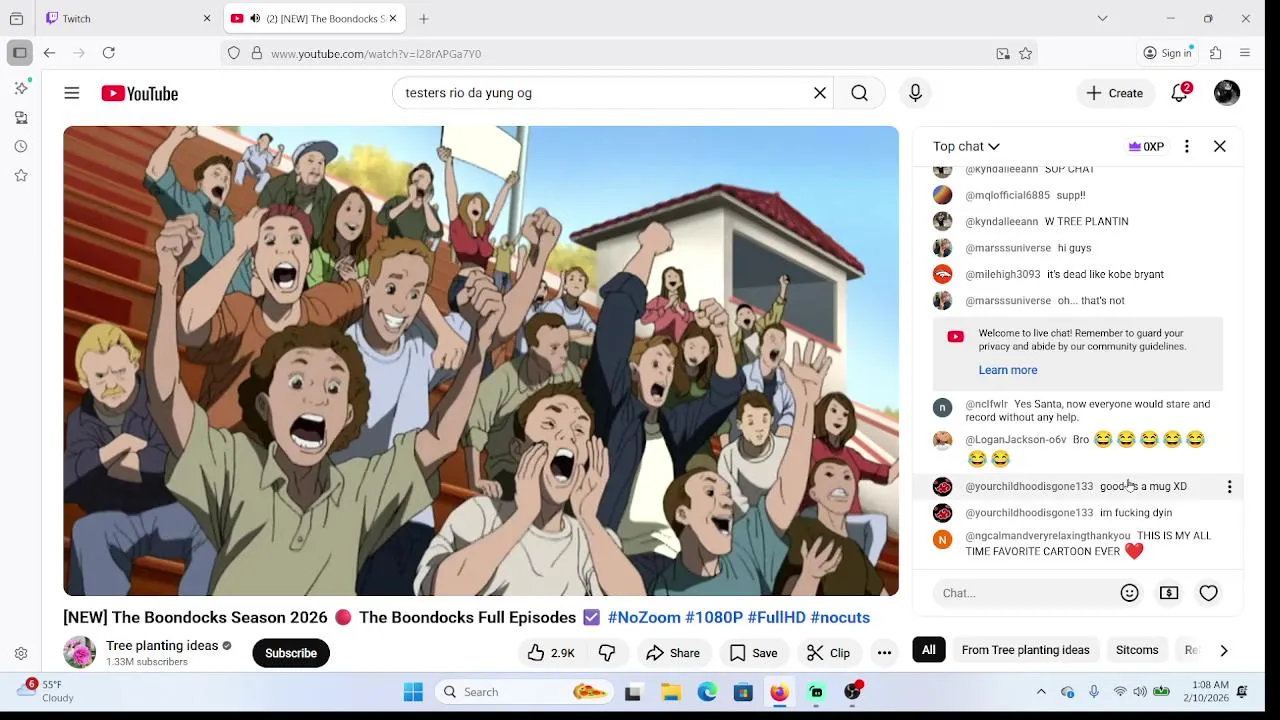Select 'From Tree planting ideas' chip
The image size is (1280, 720).
(1025, 650)
